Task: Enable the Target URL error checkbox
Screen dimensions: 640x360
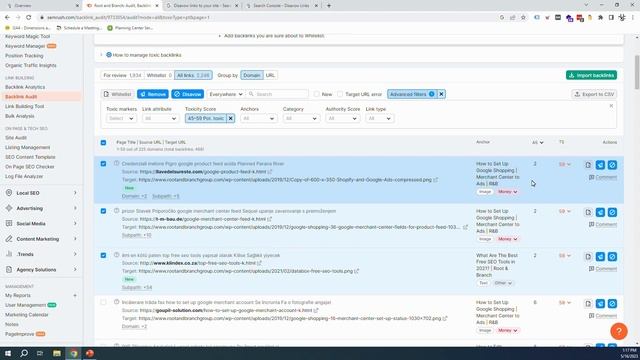Action: [x=340, y=94]
